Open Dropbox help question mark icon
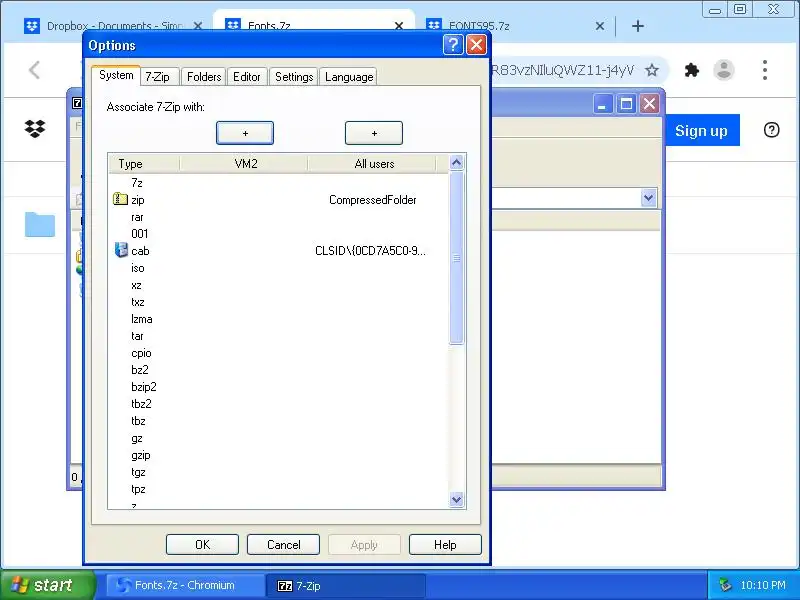 pyautogui.click(x=771, y=130)
